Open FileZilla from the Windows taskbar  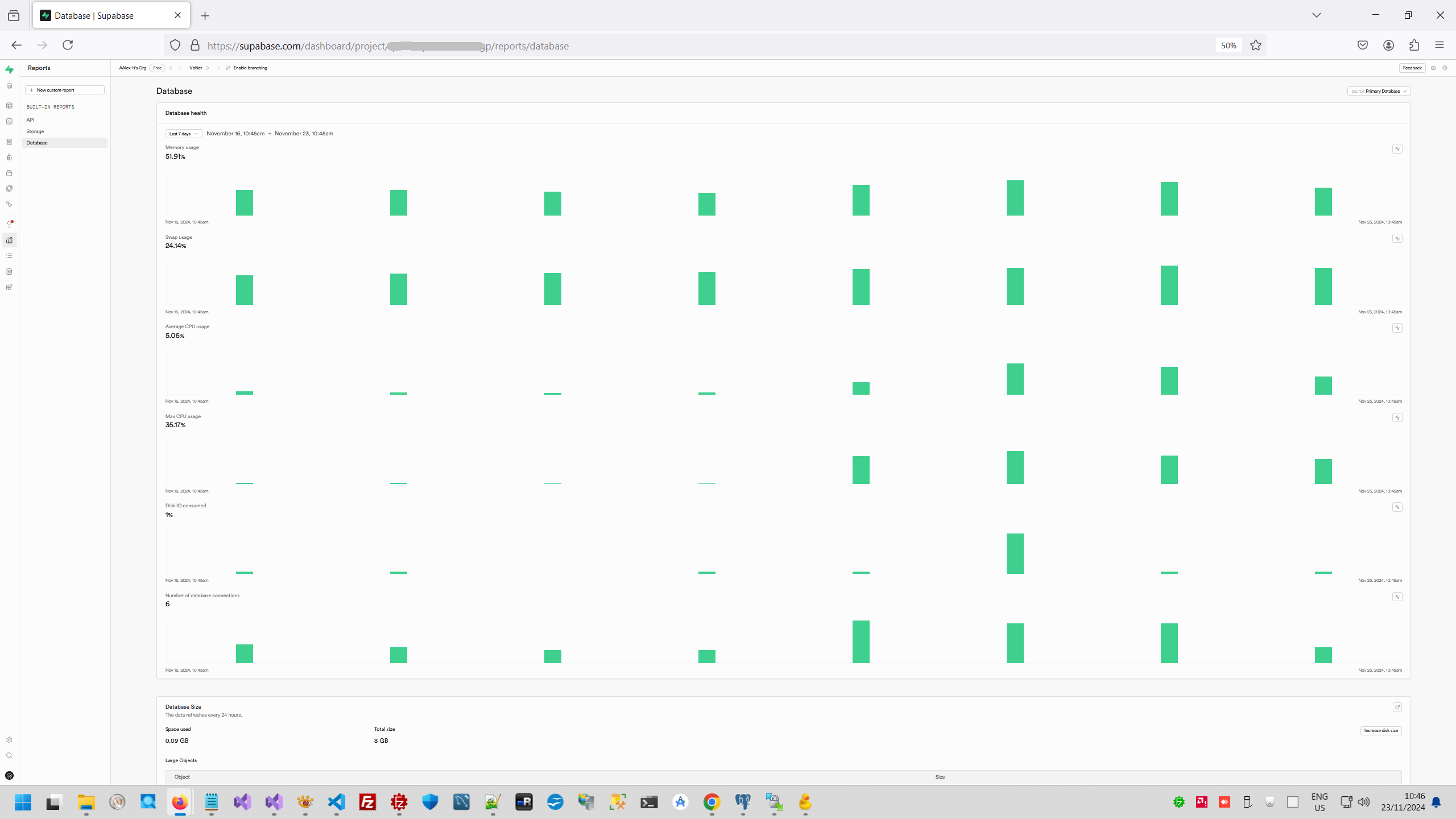(367, 802)
